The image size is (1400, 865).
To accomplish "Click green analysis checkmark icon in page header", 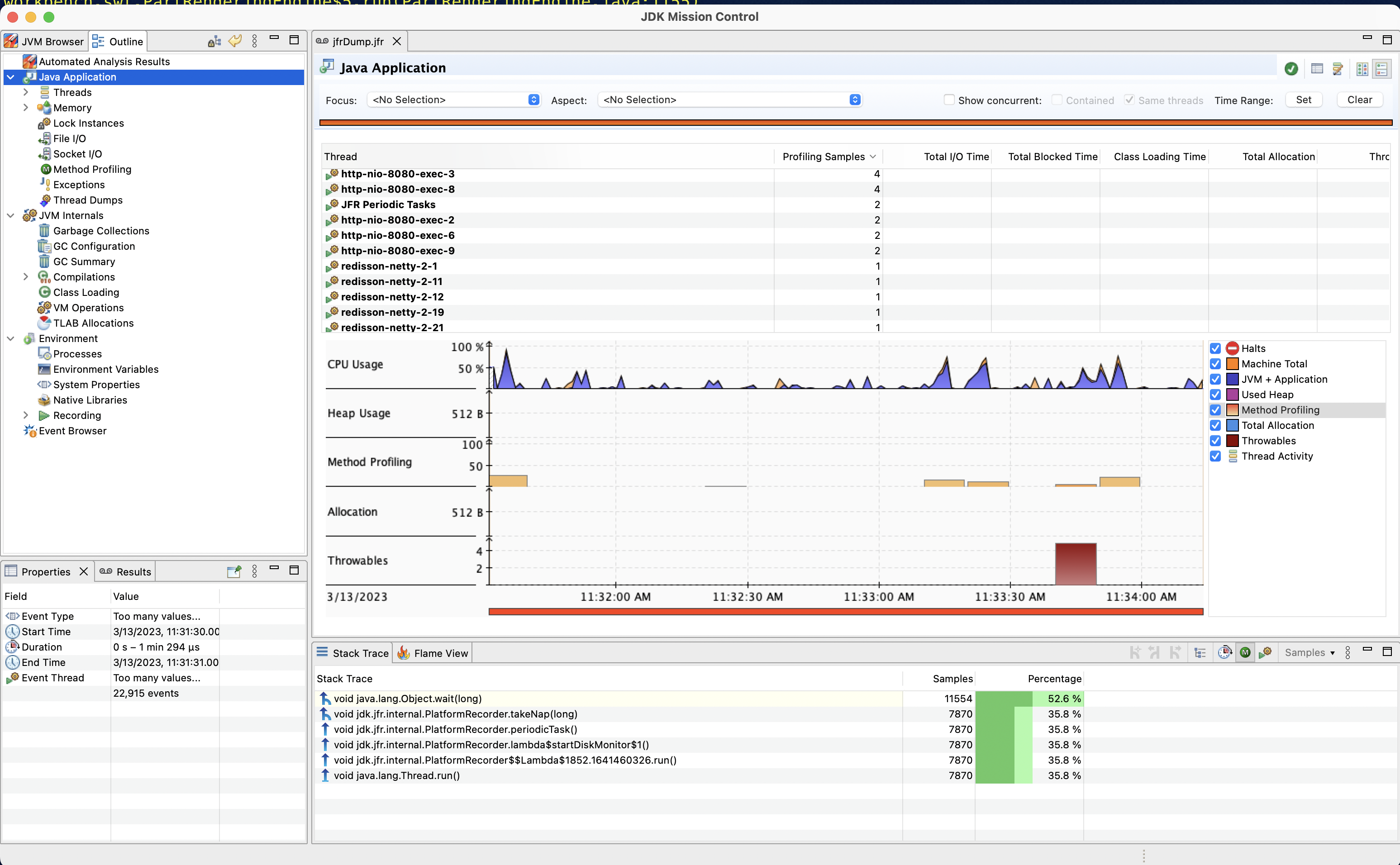I will [1291, 69].
